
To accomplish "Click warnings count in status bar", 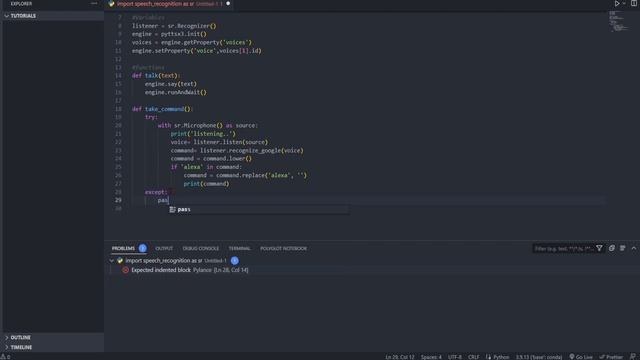I will click(6, 357).
